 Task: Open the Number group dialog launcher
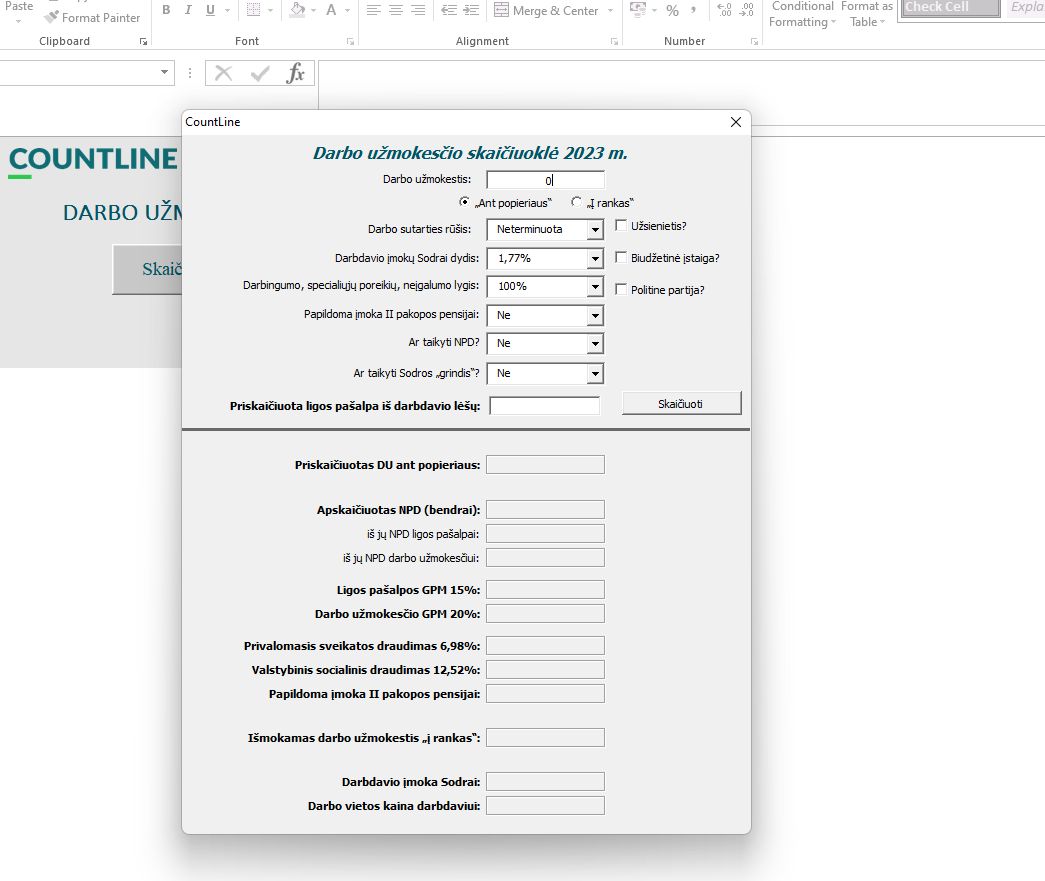click(754, 41)
